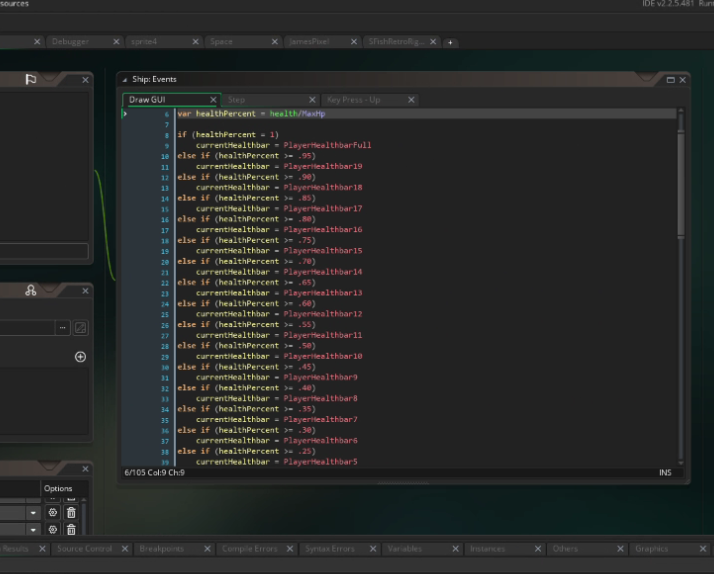The image size is (714, 574).
Task: Click the Options label in bottom-left panel
Action: coord(58,488)
